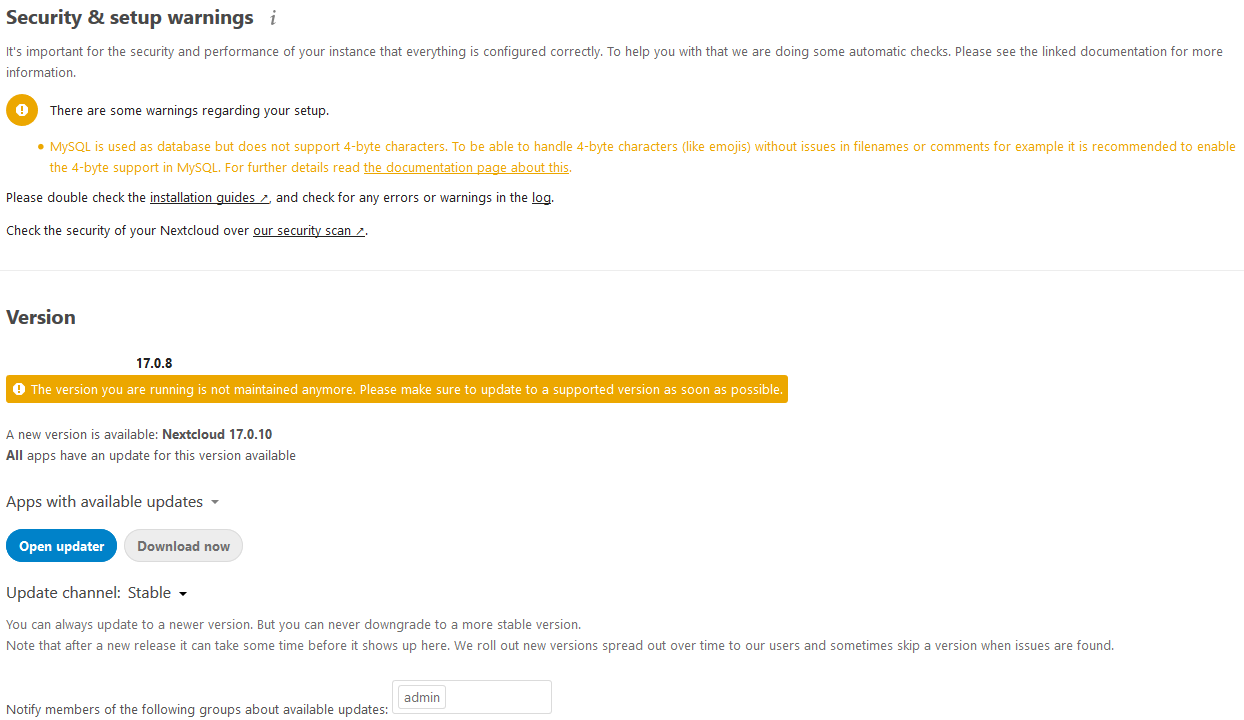The image size is (1244, 720).
Task: Open the log link
Action: click(x=541, y=198)
